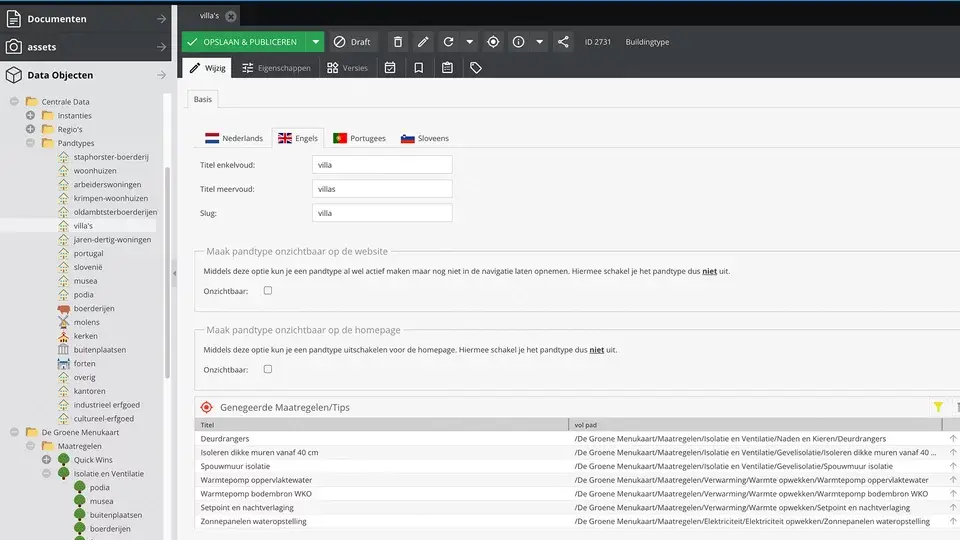The width and height of the screenshot is (960, 540).
Task: Click the Titel enkelvoud input field
Action: click(x=382, y=165)
